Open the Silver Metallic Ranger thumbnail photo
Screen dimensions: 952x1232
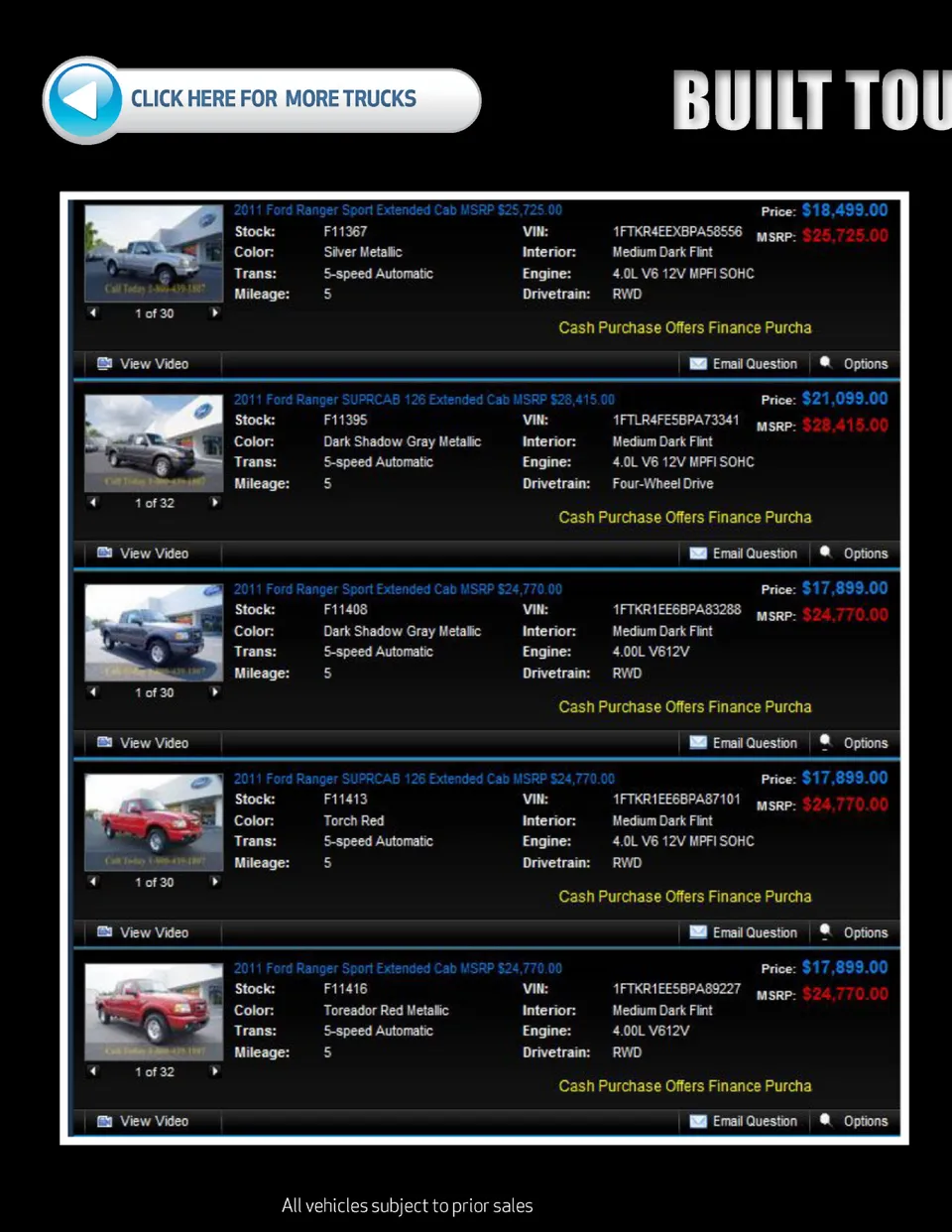point(154,252)
